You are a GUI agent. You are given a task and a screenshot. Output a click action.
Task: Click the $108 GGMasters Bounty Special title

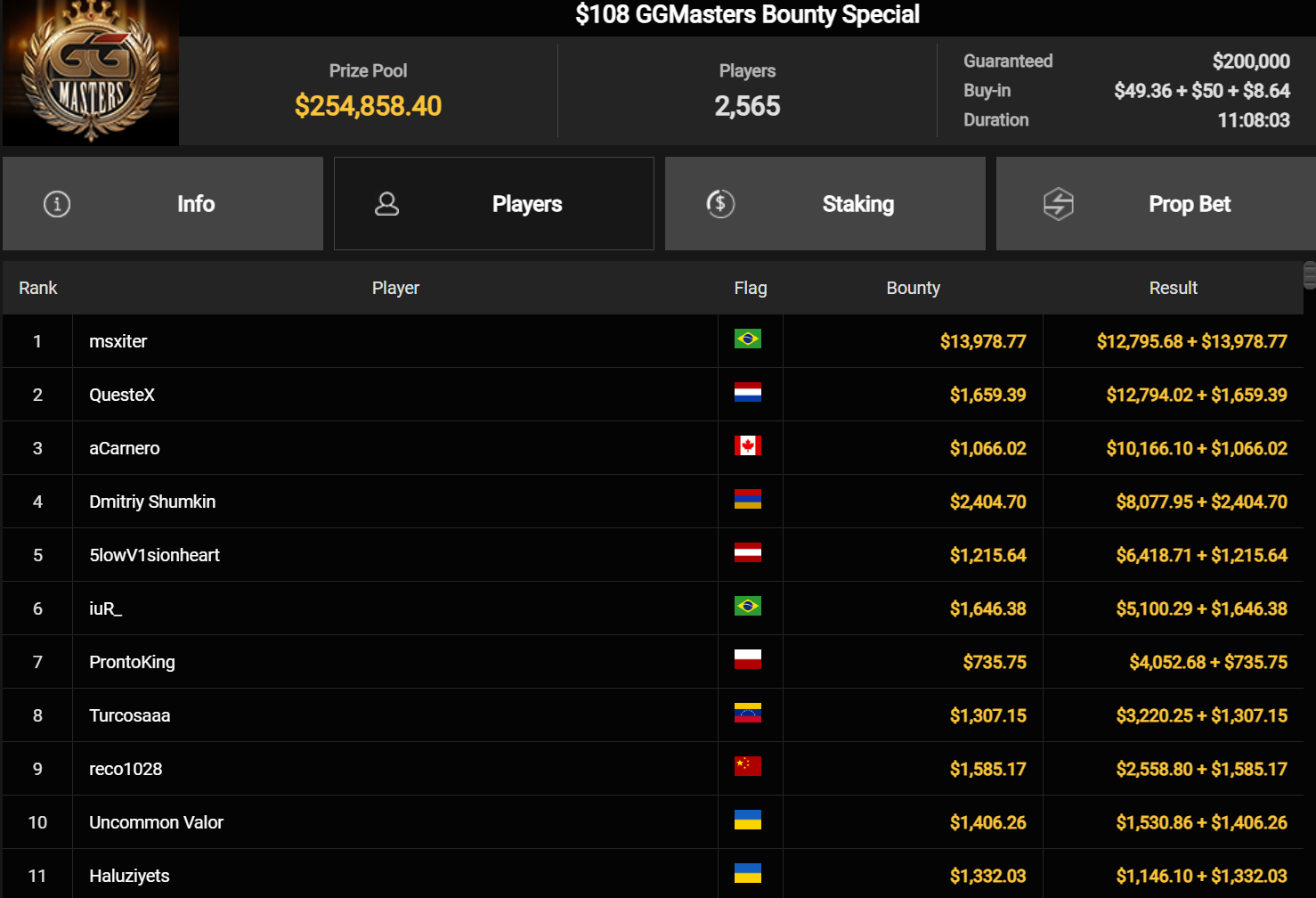[747, 14]
